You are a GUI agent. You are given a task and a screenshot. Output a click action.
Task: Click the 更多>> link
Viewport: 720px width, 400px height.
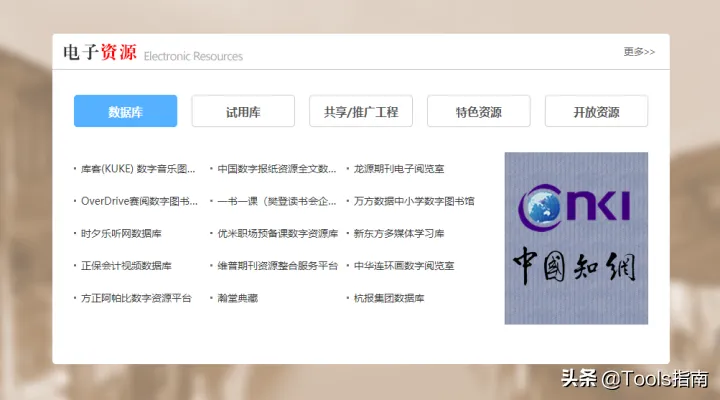tap(639, 52)
